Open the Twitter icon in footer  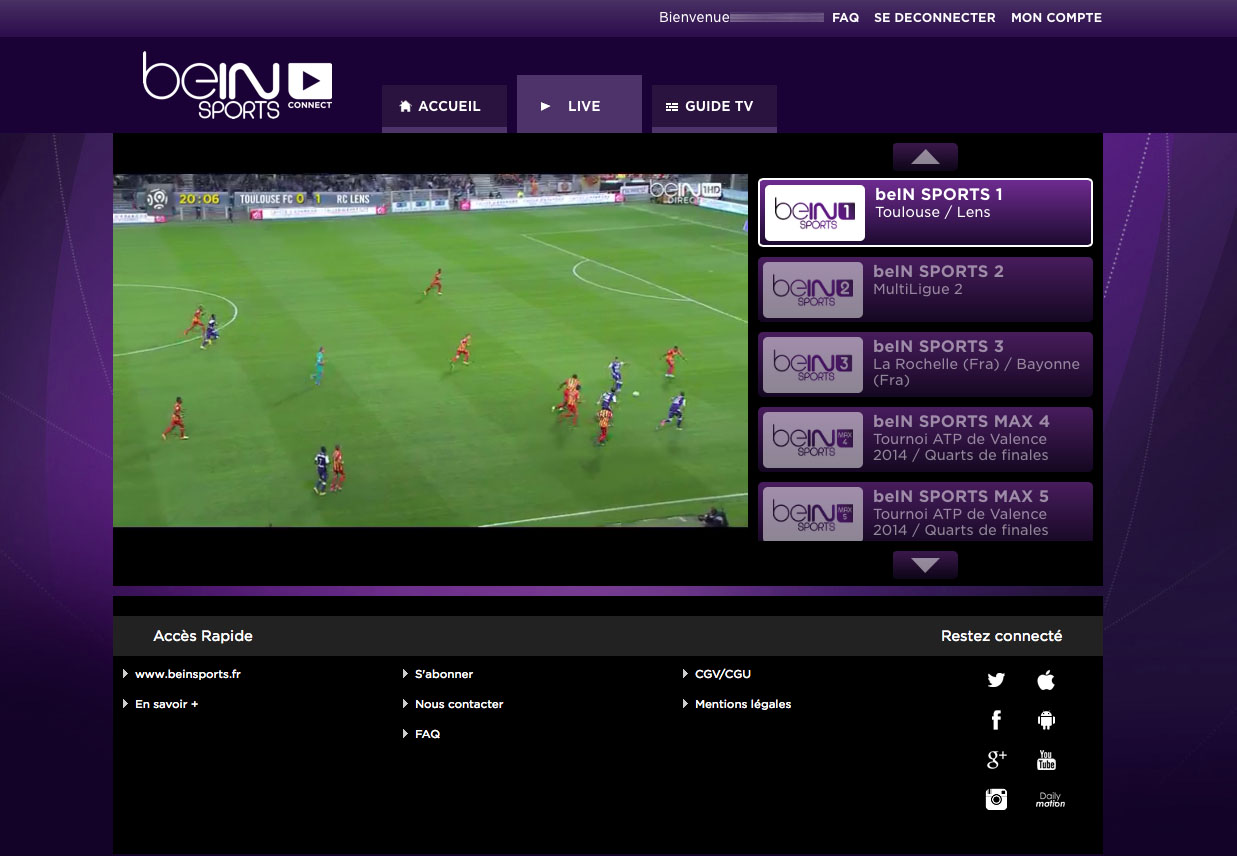pos(996,680)
